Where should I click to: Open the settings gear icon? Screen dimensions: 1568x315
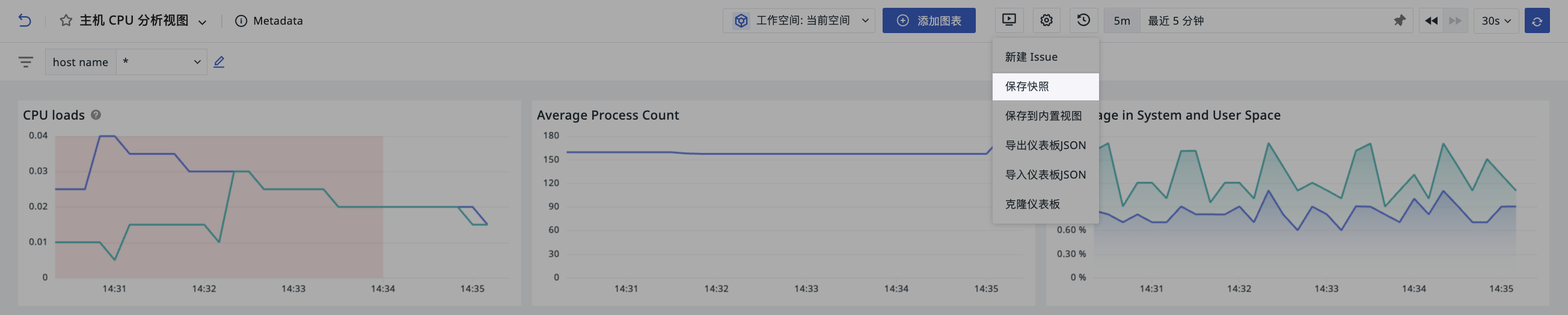[1046, 20]
